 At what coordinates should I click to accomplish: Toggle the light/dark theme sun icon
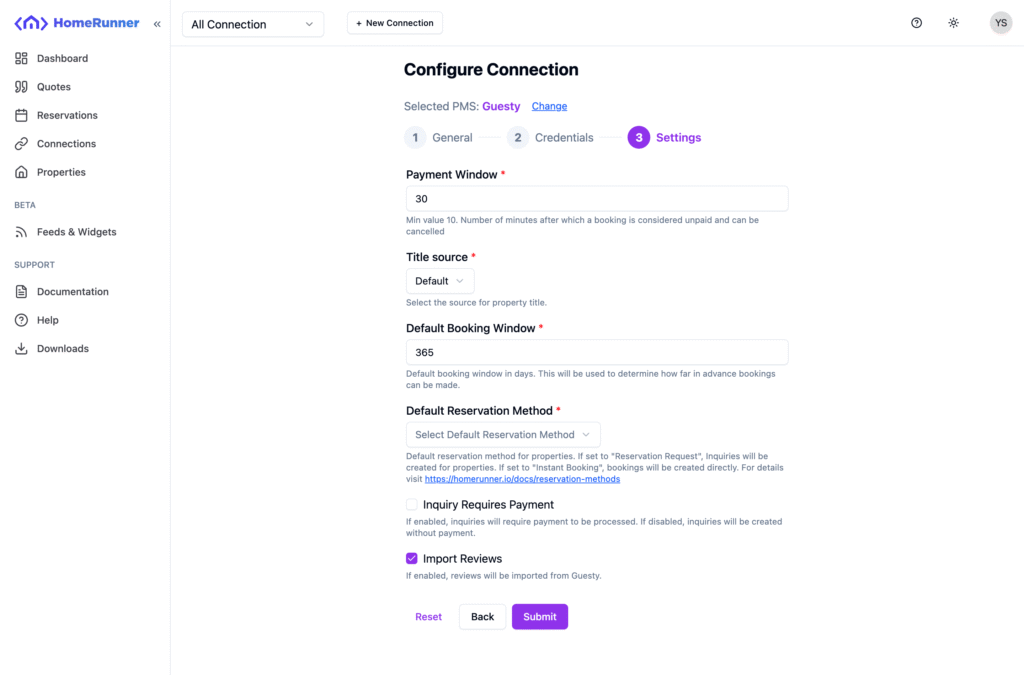pyautogui.click(x=954, y=23)
